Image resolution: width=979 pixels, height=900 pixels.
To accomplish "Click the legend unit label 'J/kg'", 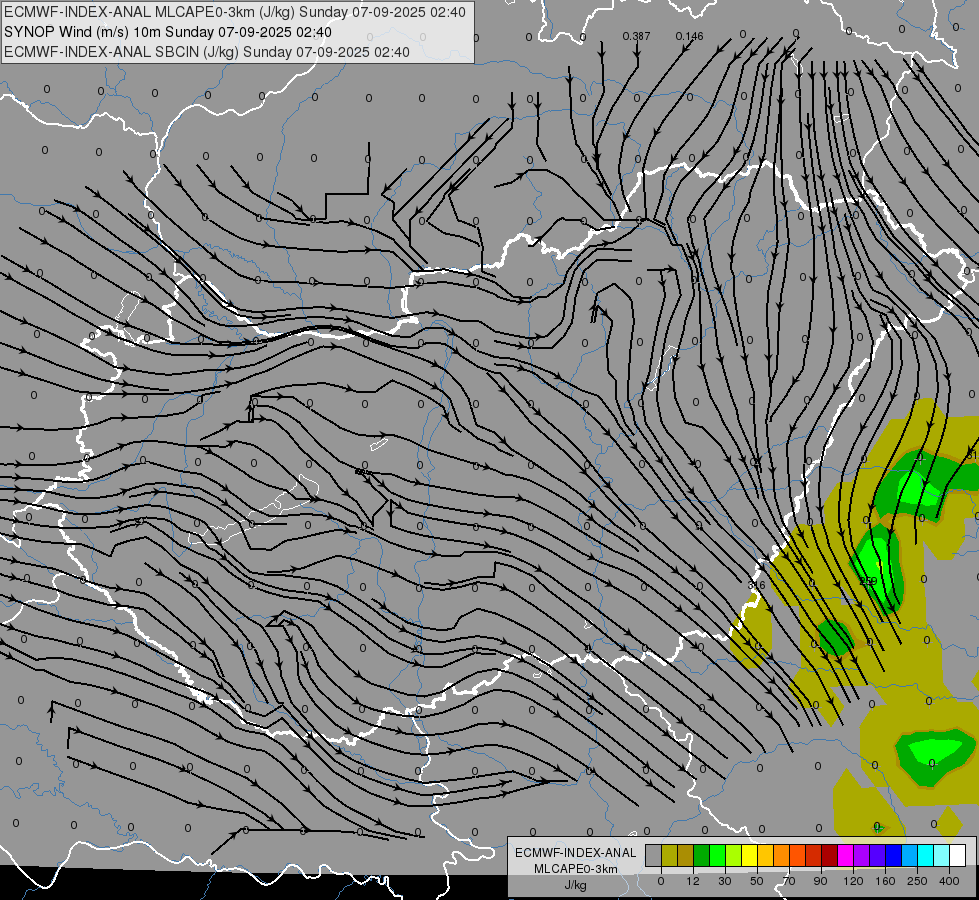I will (575, 885).
